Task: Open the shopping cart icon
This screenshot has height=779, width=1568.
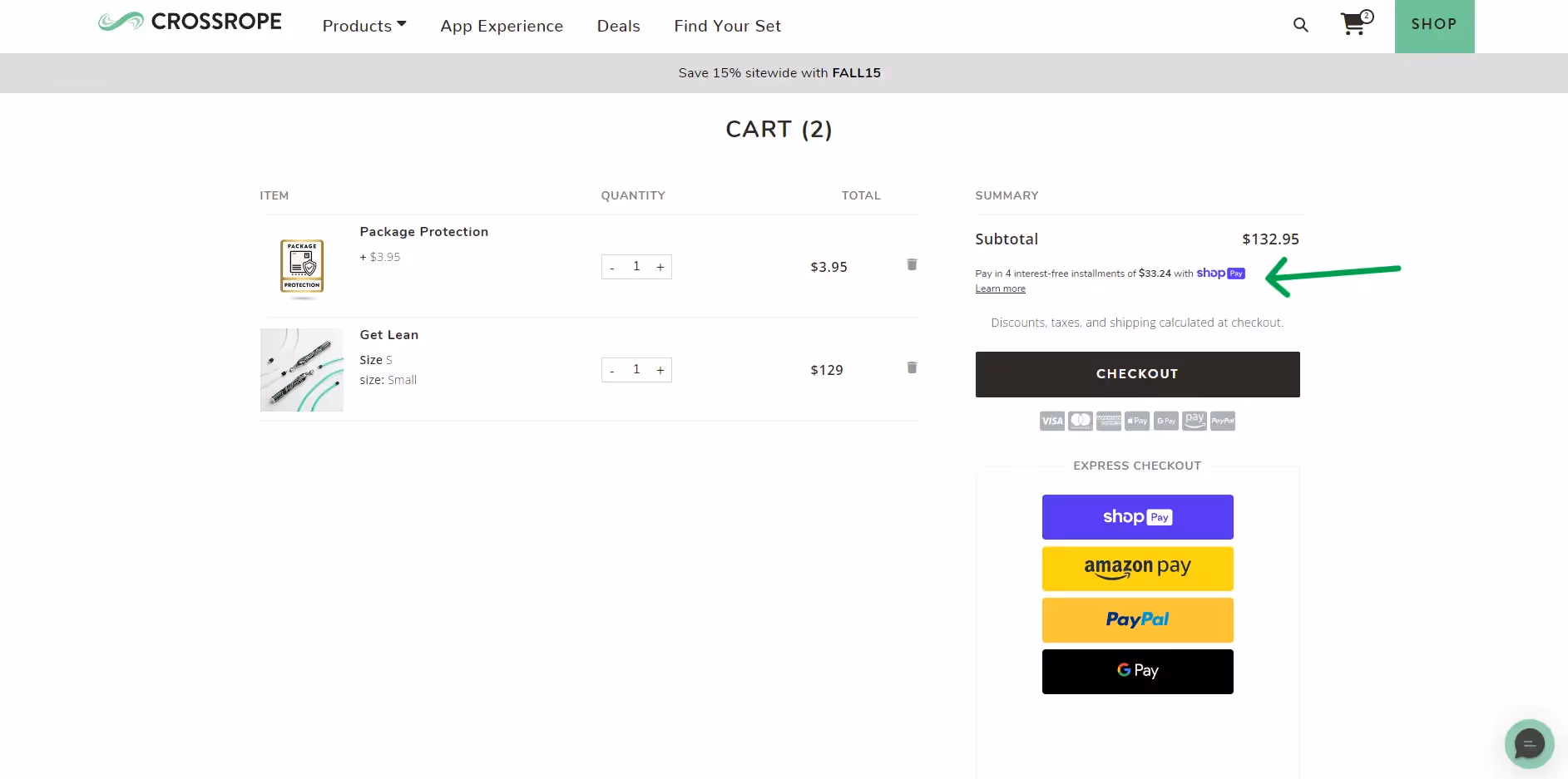Action: 1356,23
